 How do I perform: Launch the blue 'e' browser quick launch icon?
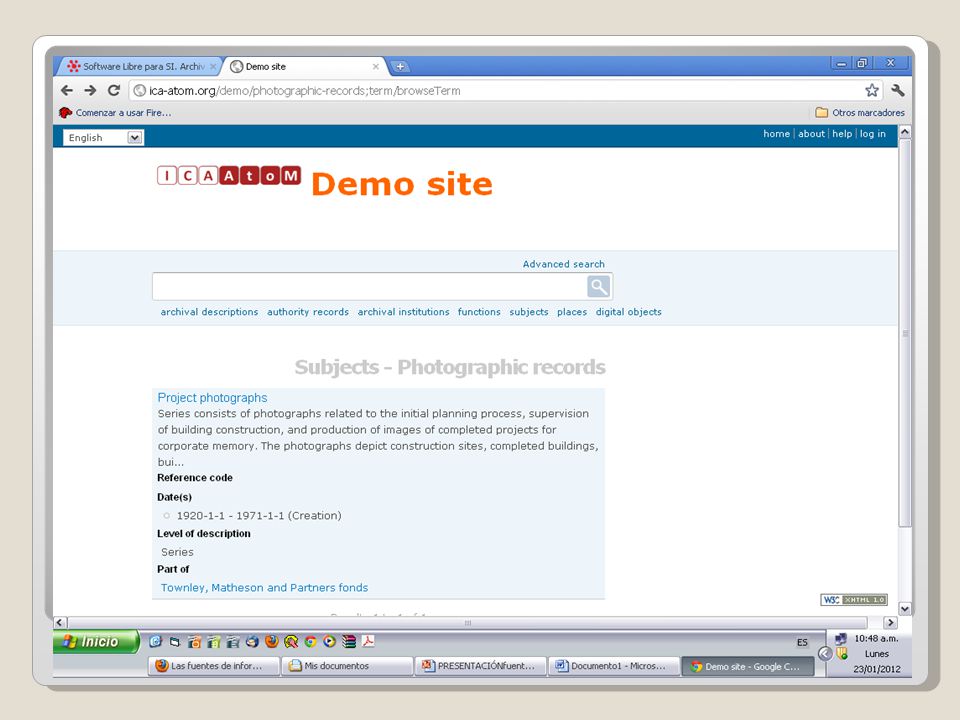156,641
